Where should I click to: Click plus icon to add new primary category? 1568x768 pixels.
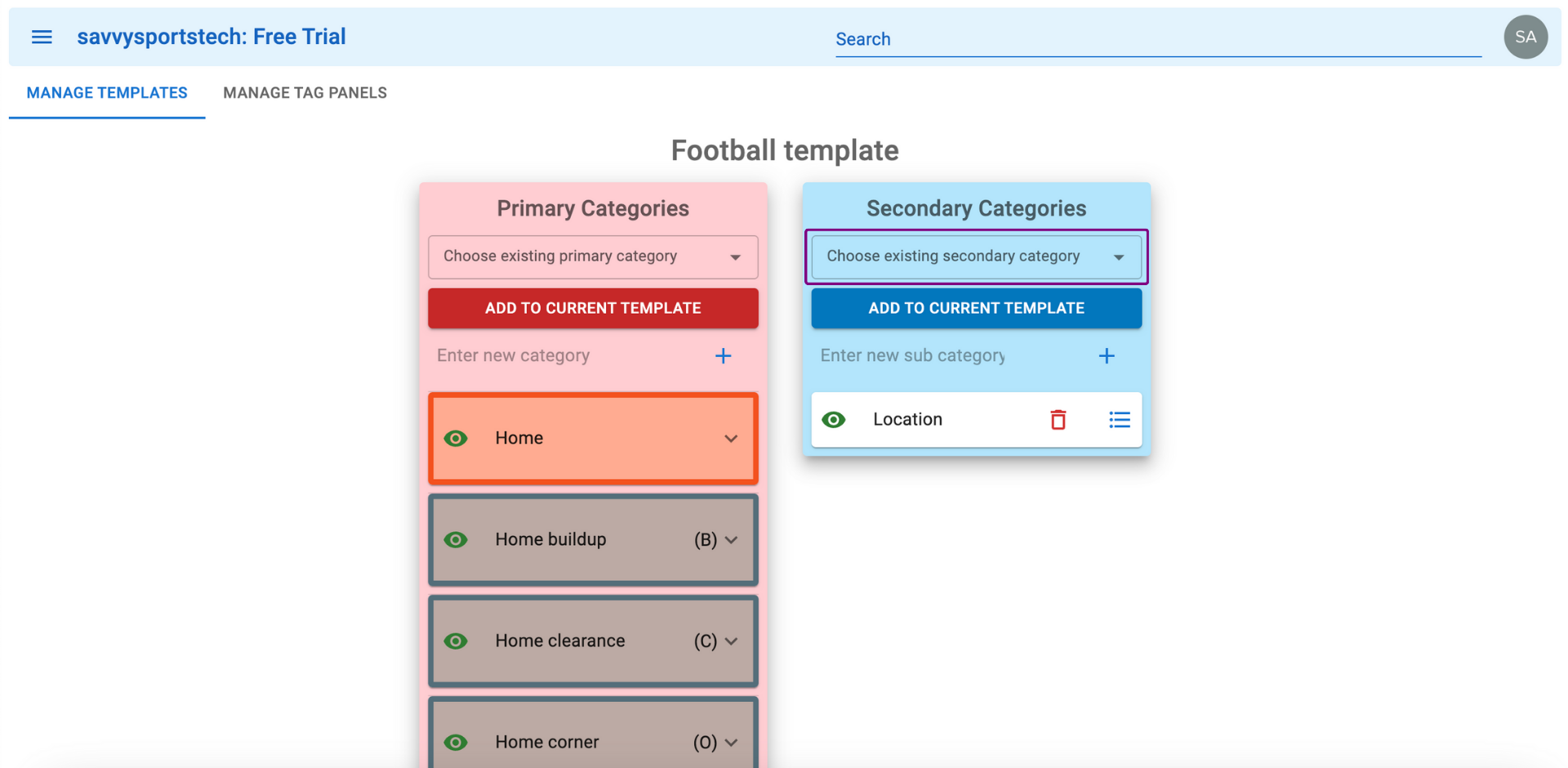[x=723, y=356]
